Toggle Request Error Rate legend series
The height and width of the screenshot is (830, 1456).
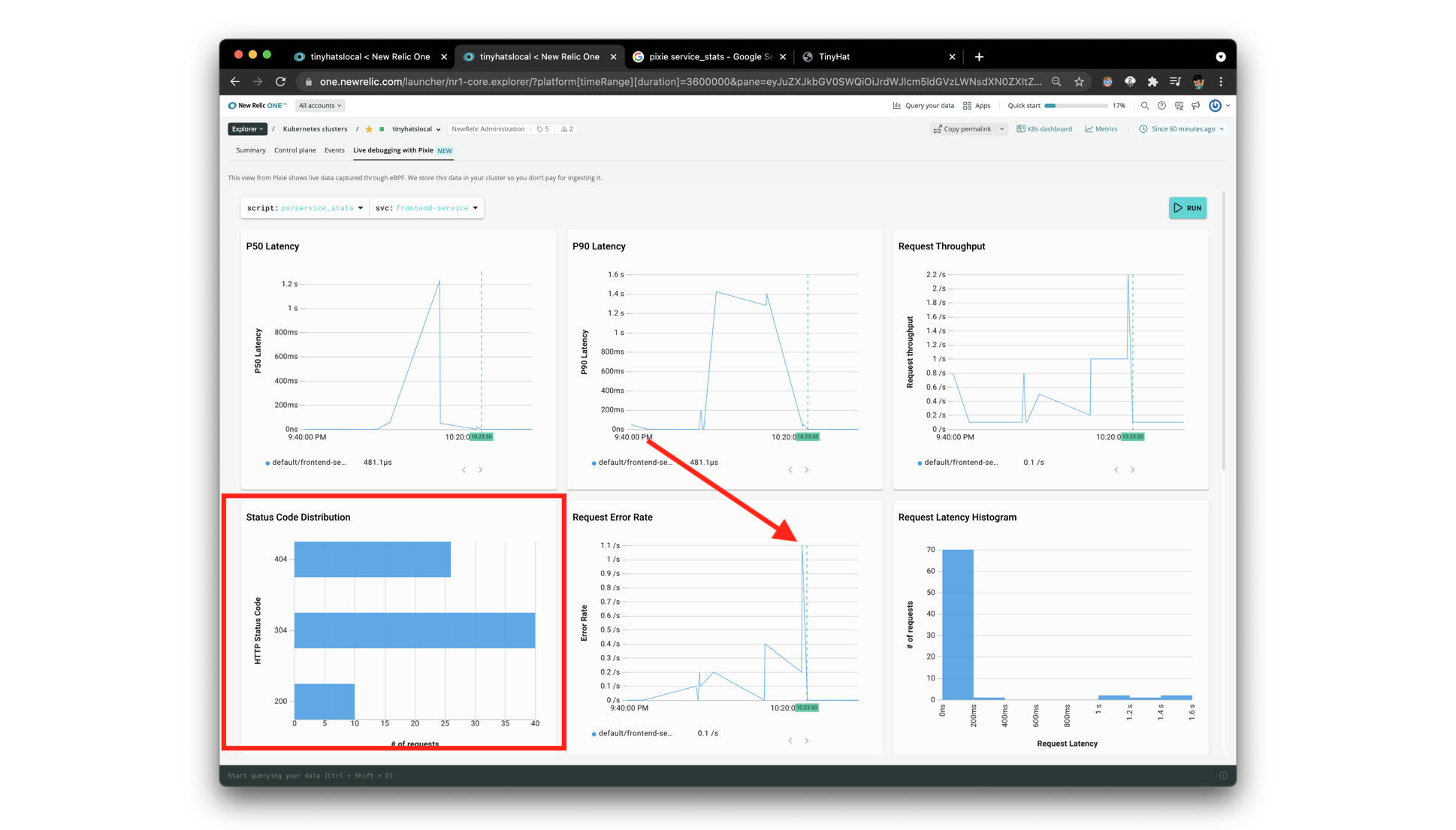coord(634,734)
